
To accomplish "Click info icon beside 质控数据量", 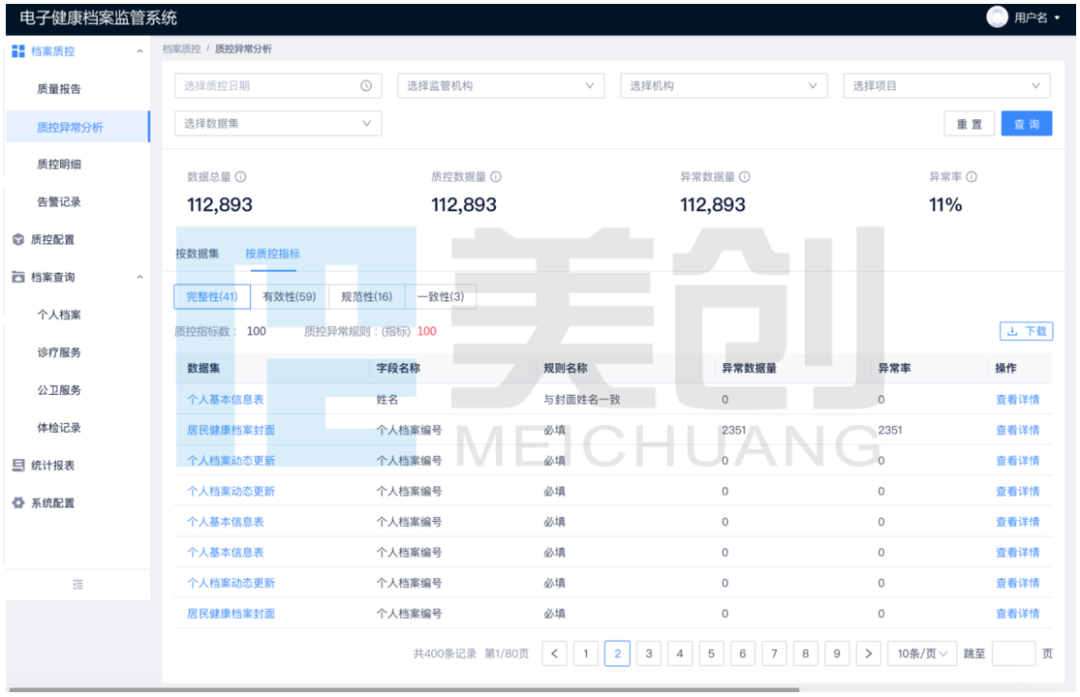I will [495, 177].
